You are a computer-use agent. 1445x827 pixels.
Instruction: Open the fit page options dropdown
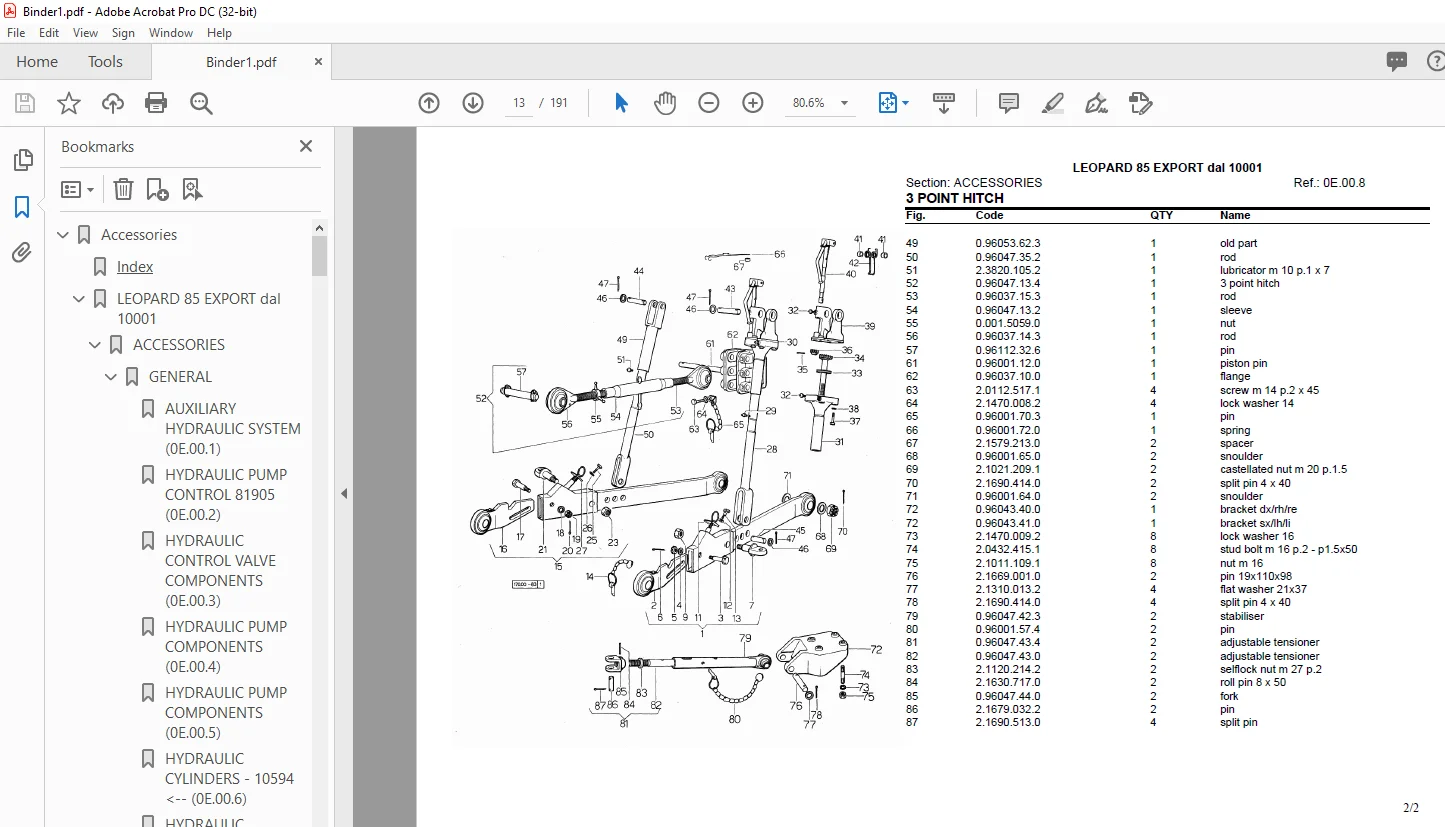click(x=893, y=103)
